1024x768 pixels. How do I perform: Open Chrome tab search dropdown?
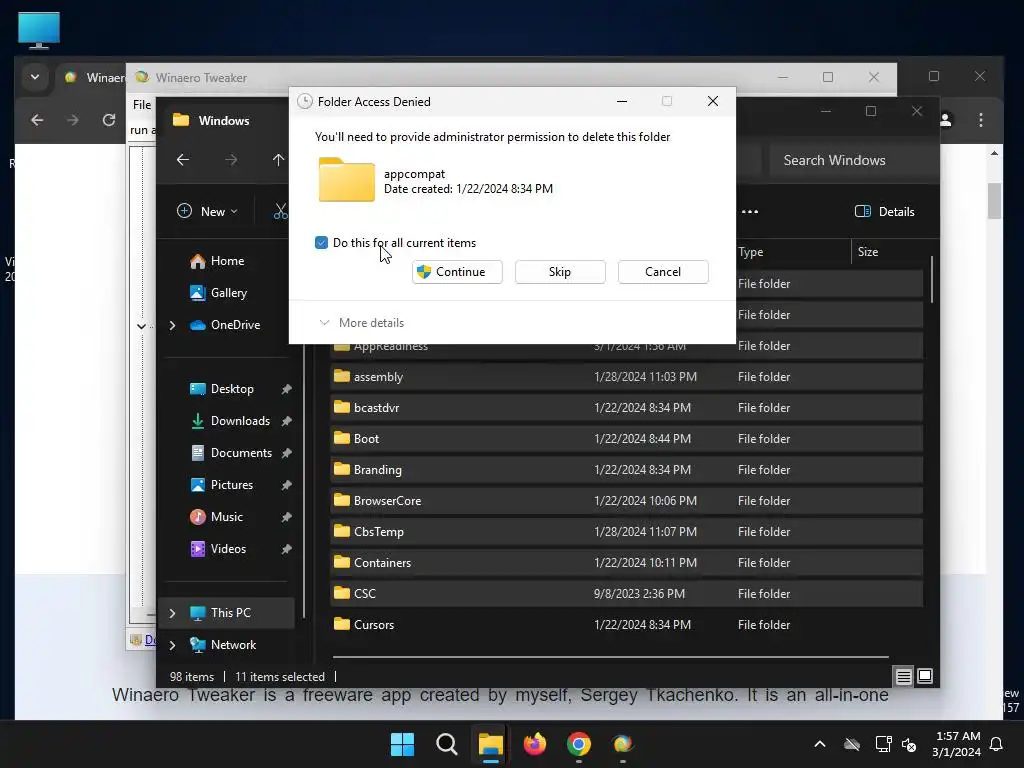coord(35,78)
